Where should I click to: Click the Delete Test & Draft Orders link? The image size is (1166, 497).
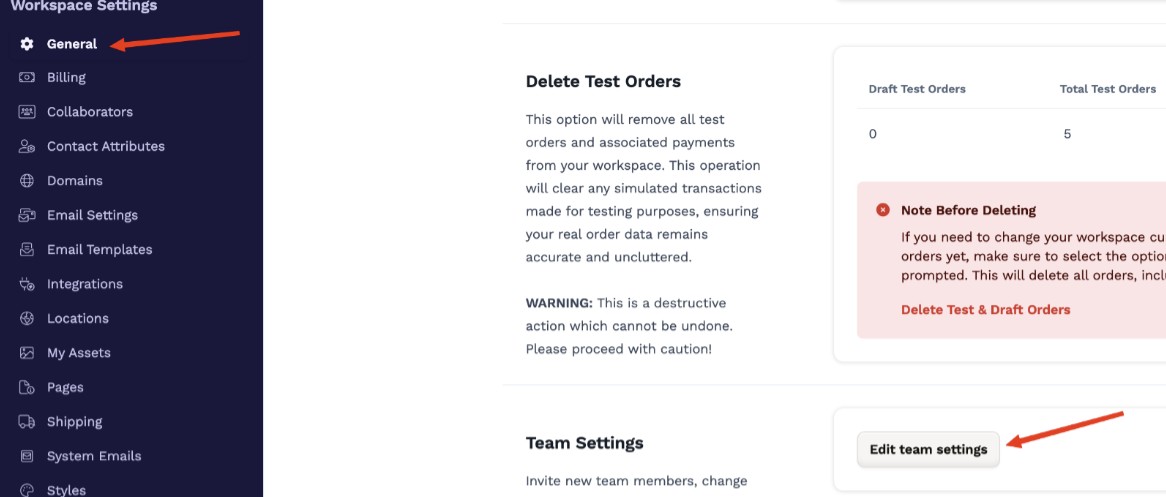(985, 310)
